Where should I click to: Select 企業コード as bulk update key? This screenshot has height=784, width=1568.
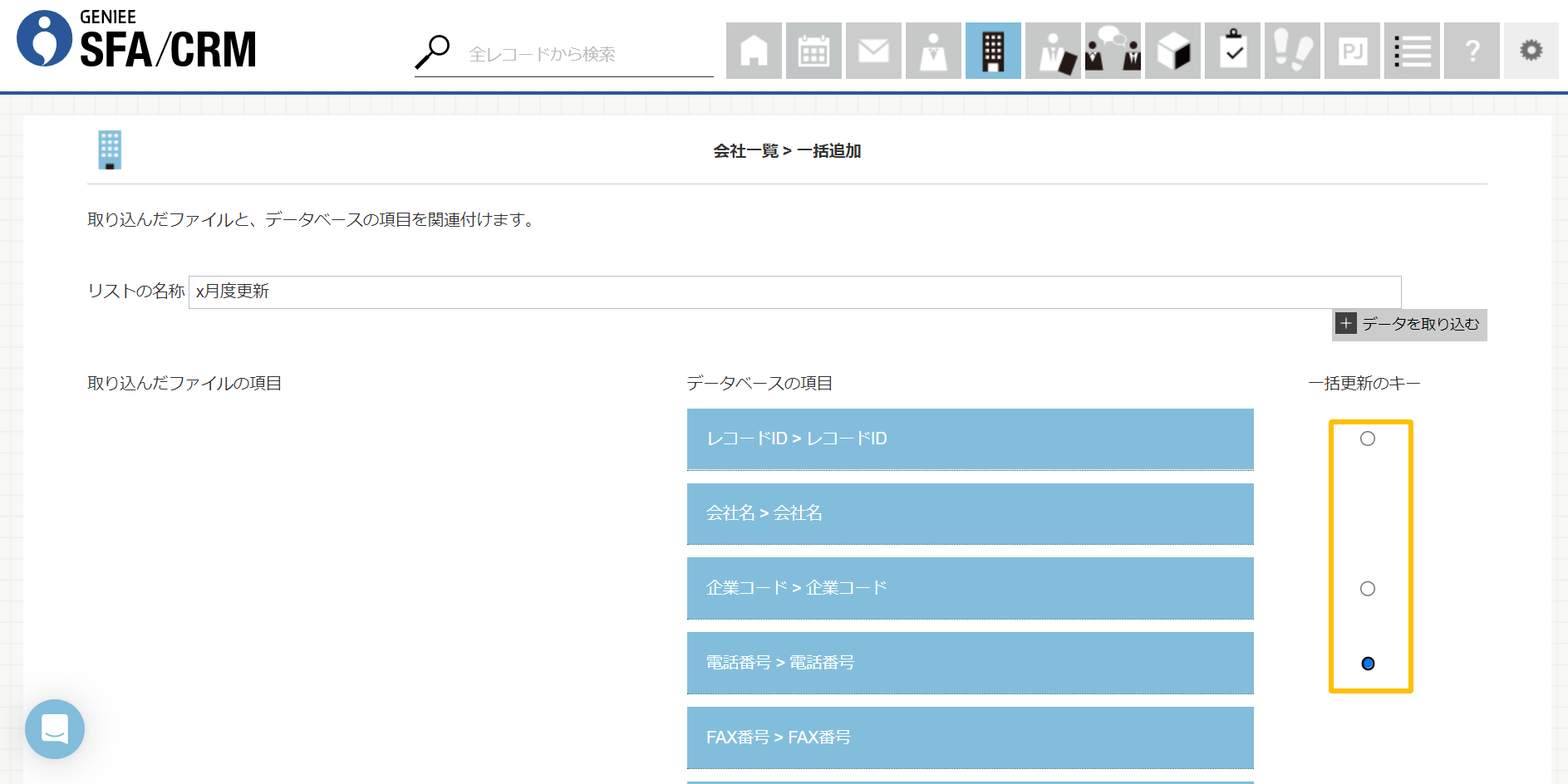pos(1368,589)
